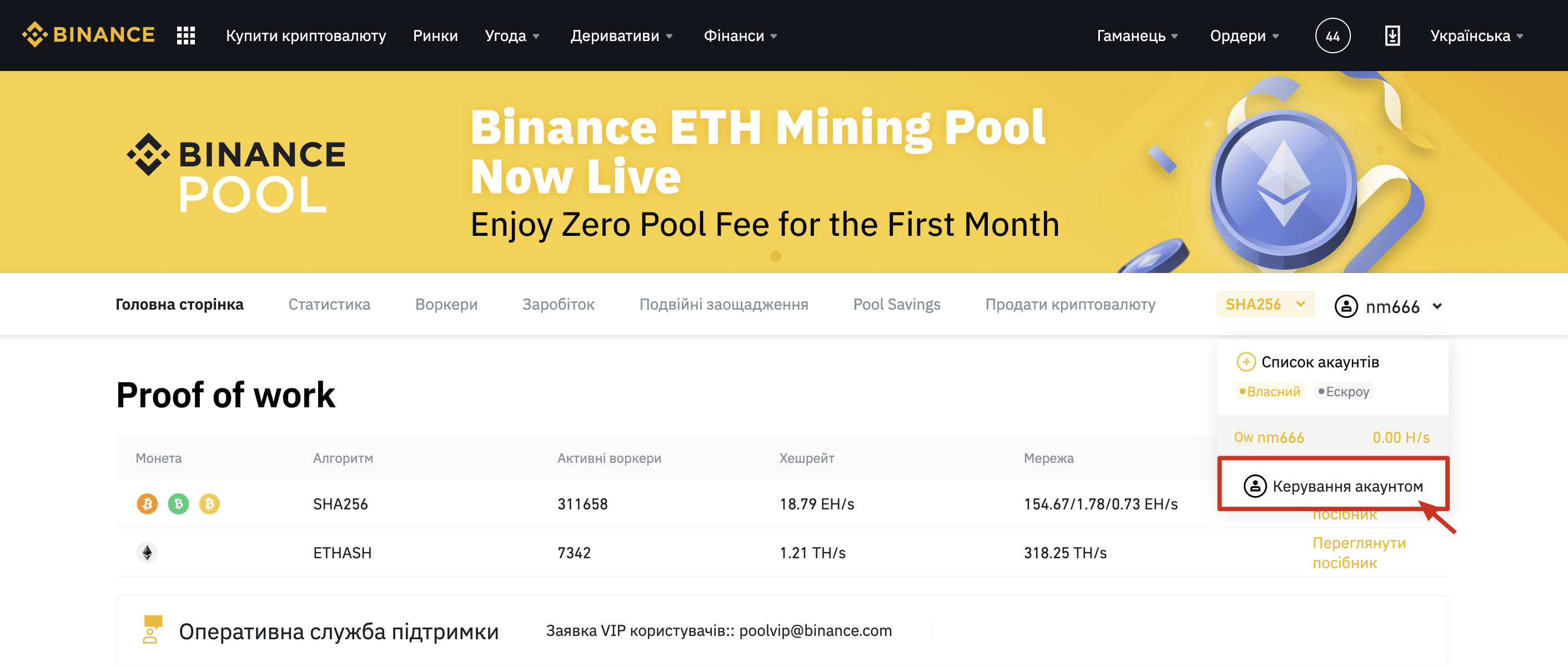The height and width of the screenshot is (667, 1568).
Task: Click Оперативна служба підтримки heading
Action: (339, 630)
